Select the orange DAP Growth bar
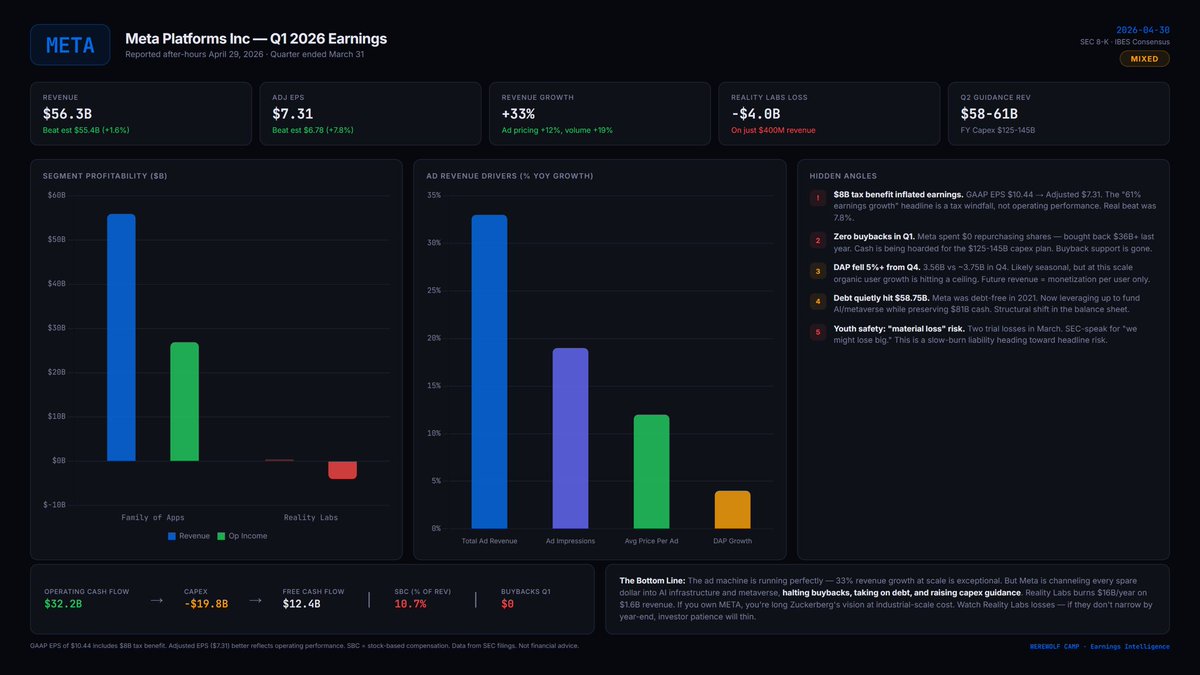Screen dimensions: 1200x675 click(732, 510)
